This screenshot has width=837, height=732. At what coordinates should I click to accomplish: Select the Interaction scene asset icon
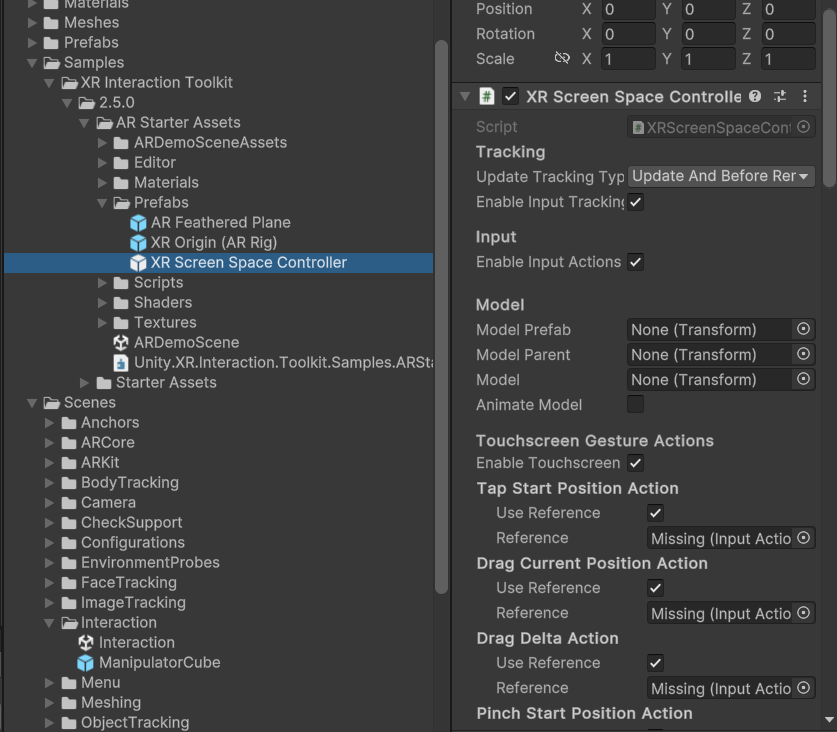click(86, 643)
